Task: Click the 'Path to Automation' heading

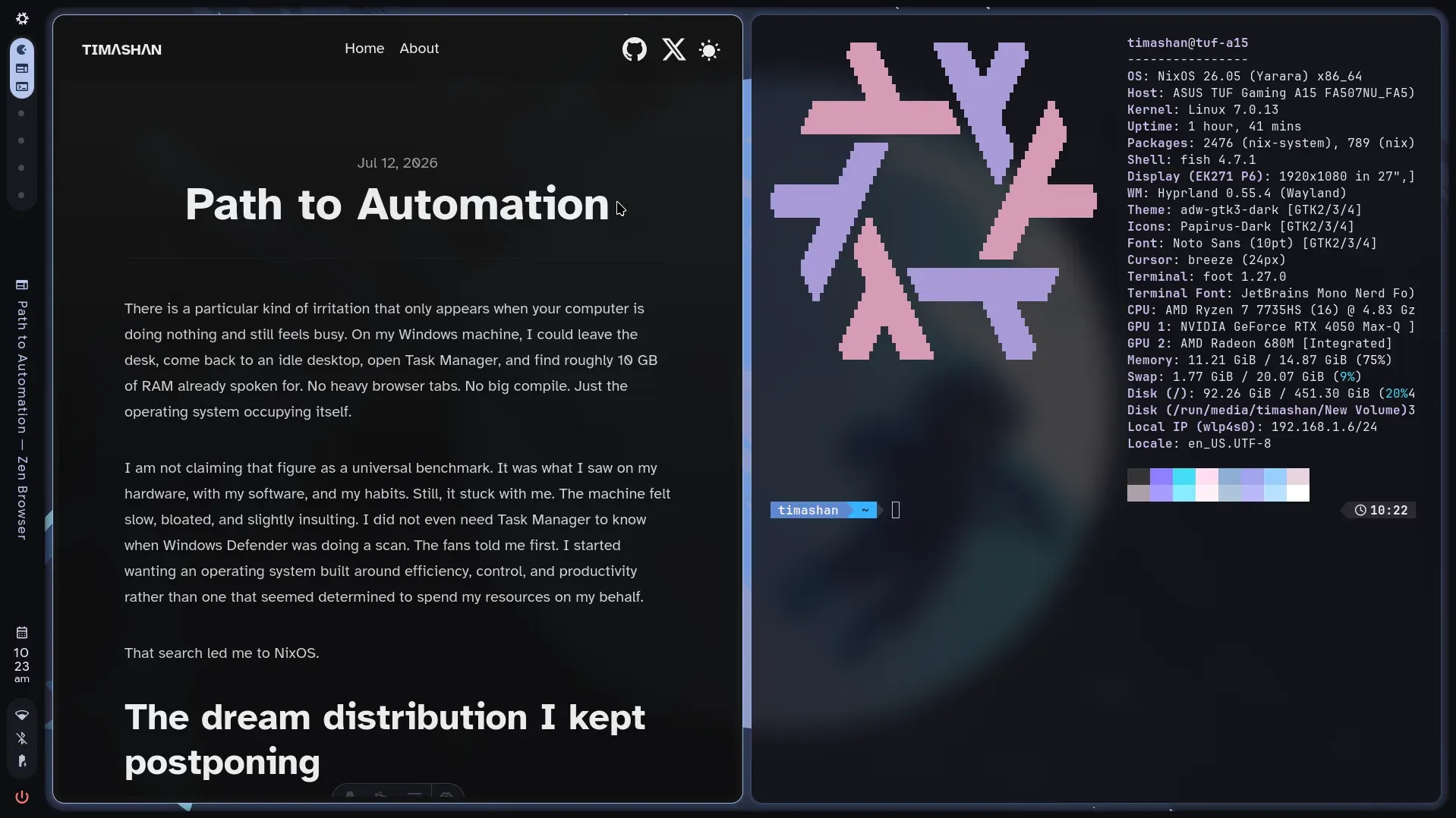Action: click(397, 204)
